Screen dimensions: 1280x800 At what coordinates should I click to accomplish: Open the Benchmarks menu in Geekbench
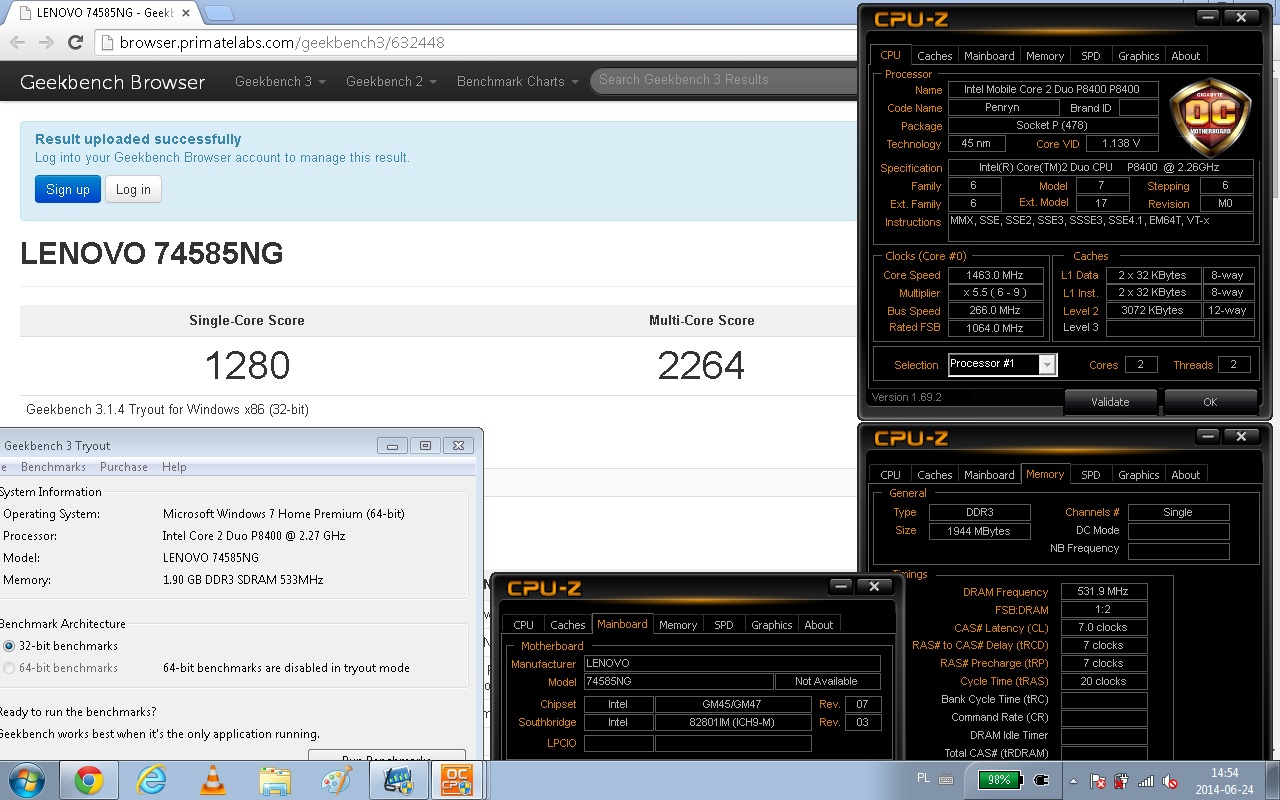53,467
